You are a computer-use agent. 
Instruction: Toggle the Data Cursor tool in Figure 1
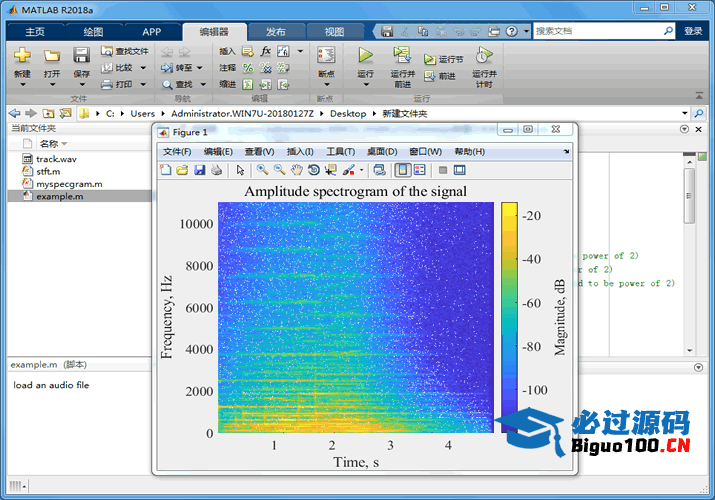tap(331, 170)
